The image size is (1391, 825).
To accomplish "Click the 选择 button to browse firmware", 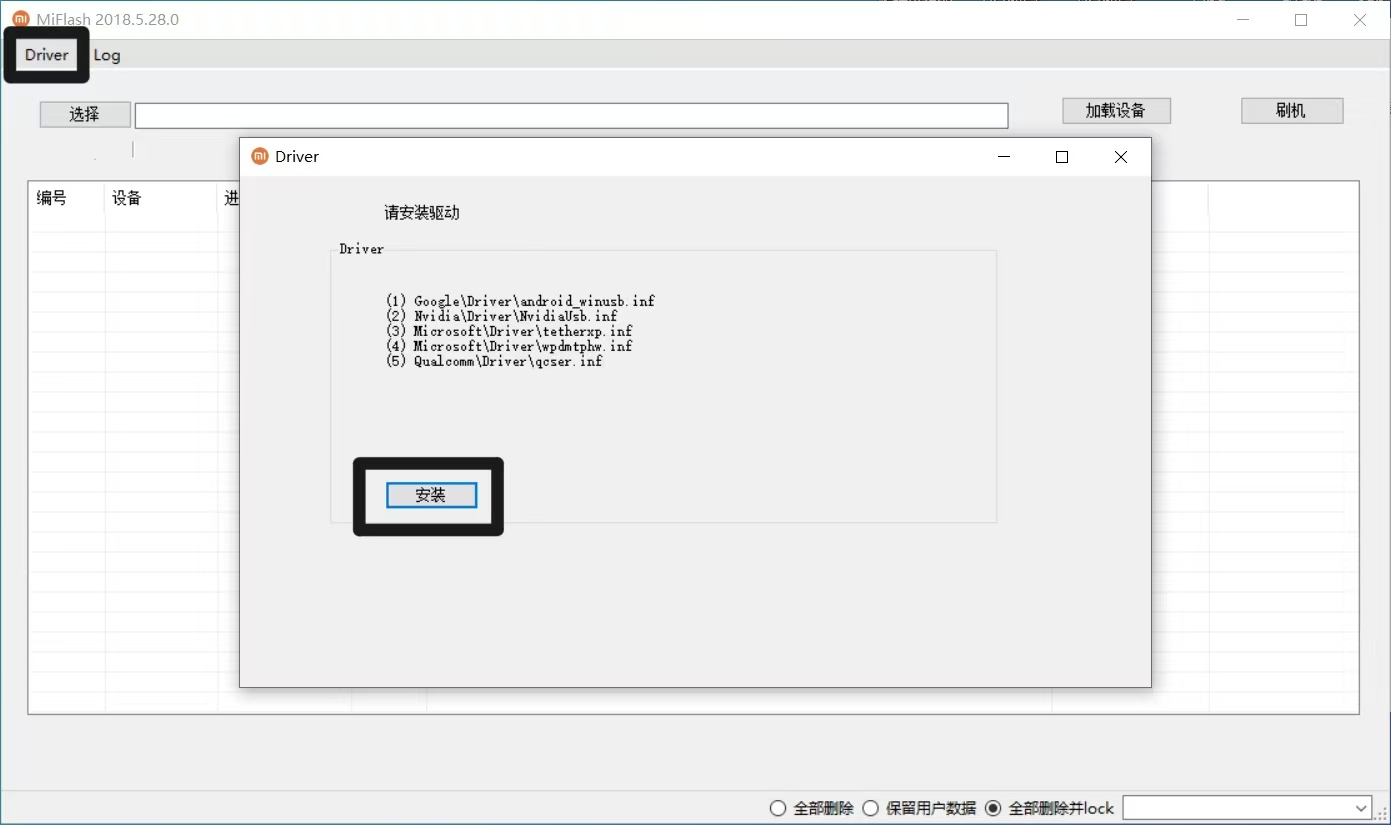I will [85, 114].
